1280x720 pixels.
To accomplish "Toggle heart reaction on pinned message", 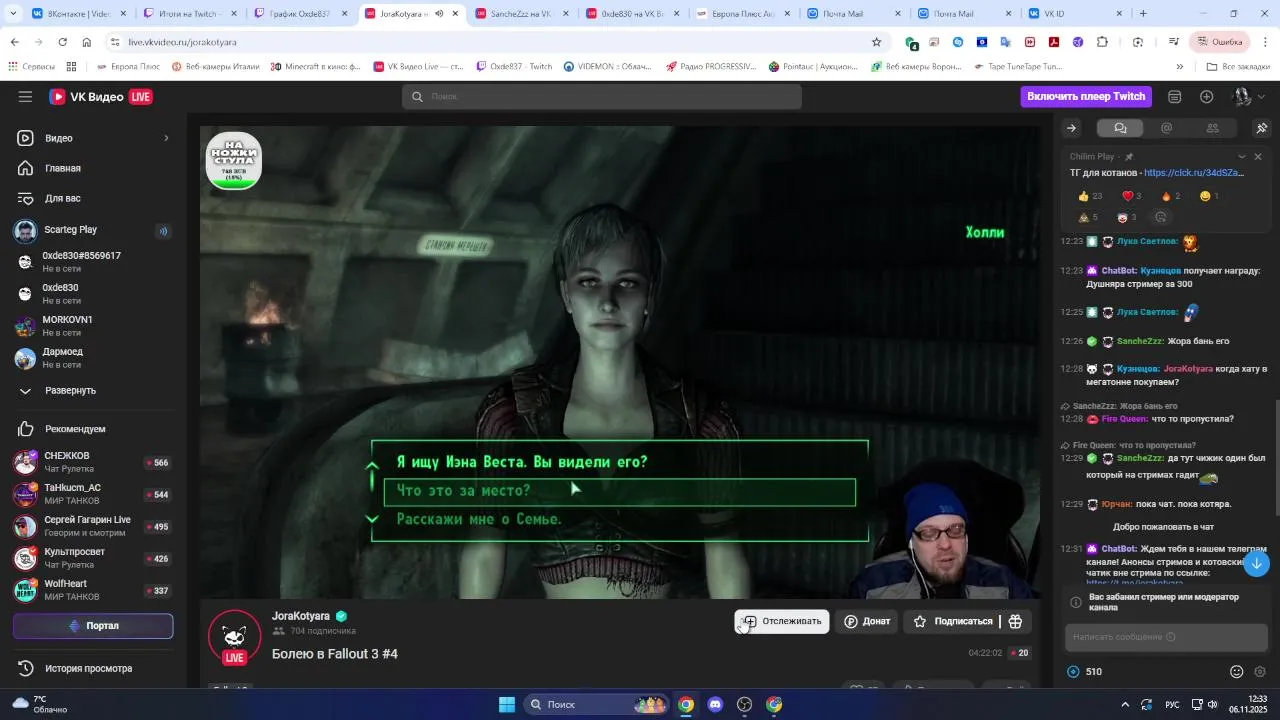I will (1132, 196).
